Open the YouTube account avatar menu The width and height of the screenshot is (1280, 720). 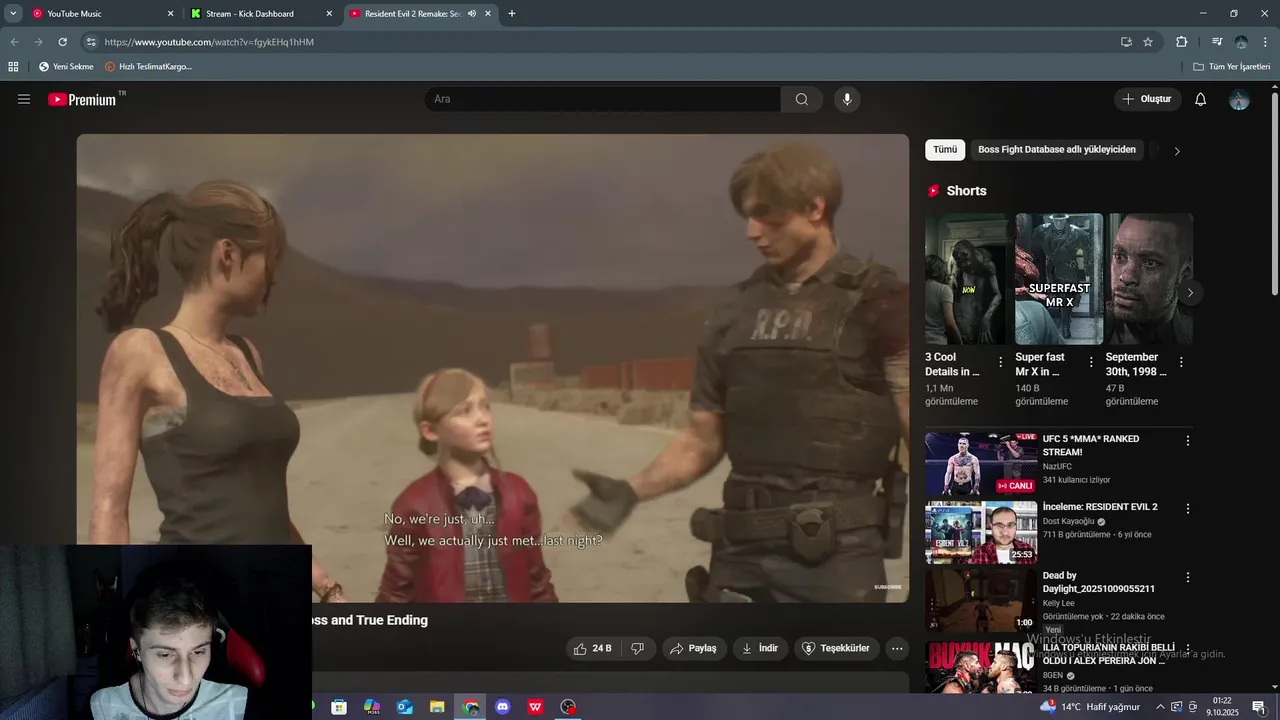1239,99
